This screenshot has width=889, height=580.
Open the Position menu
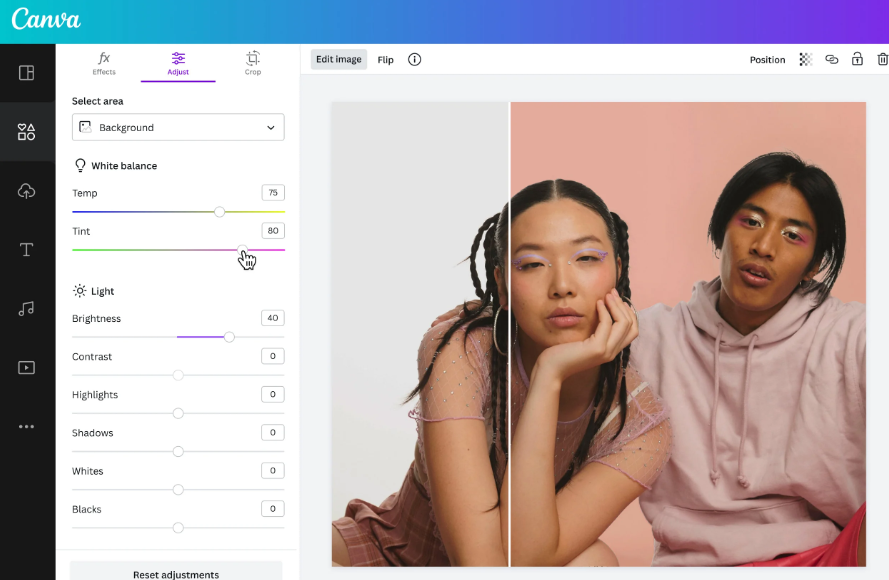pos(767,59)
